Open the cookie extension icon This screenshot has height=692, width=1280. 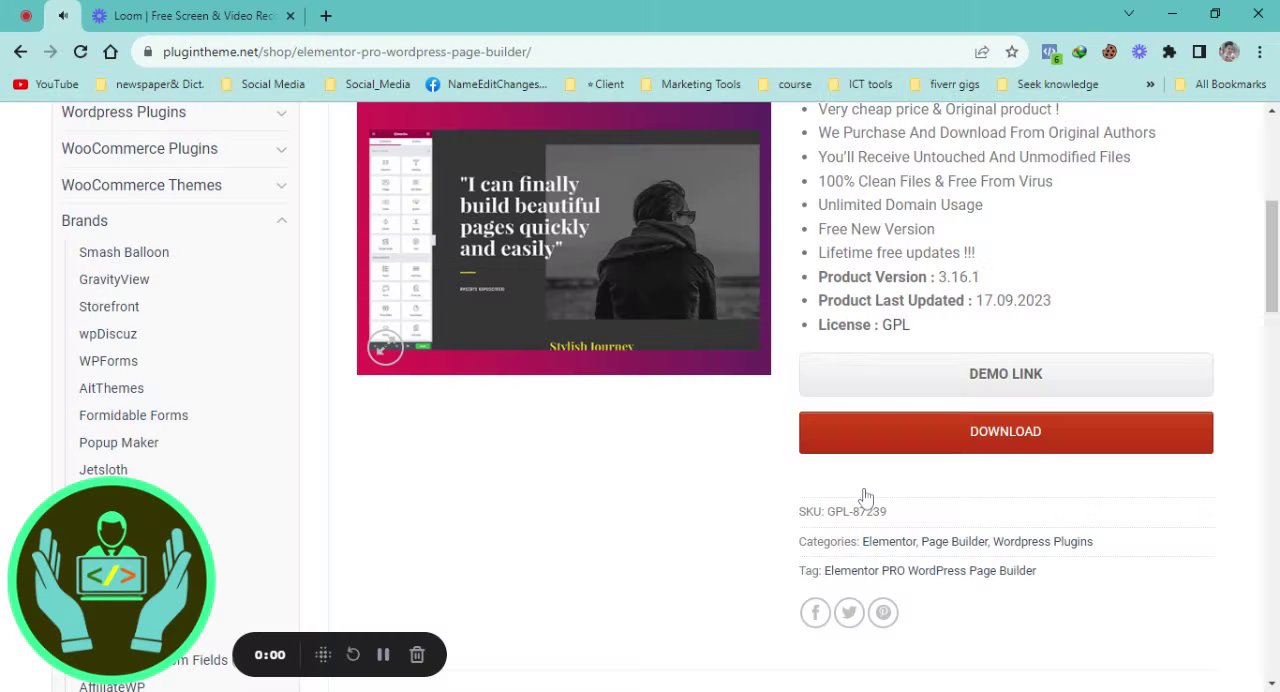[x=1109, y=52]
